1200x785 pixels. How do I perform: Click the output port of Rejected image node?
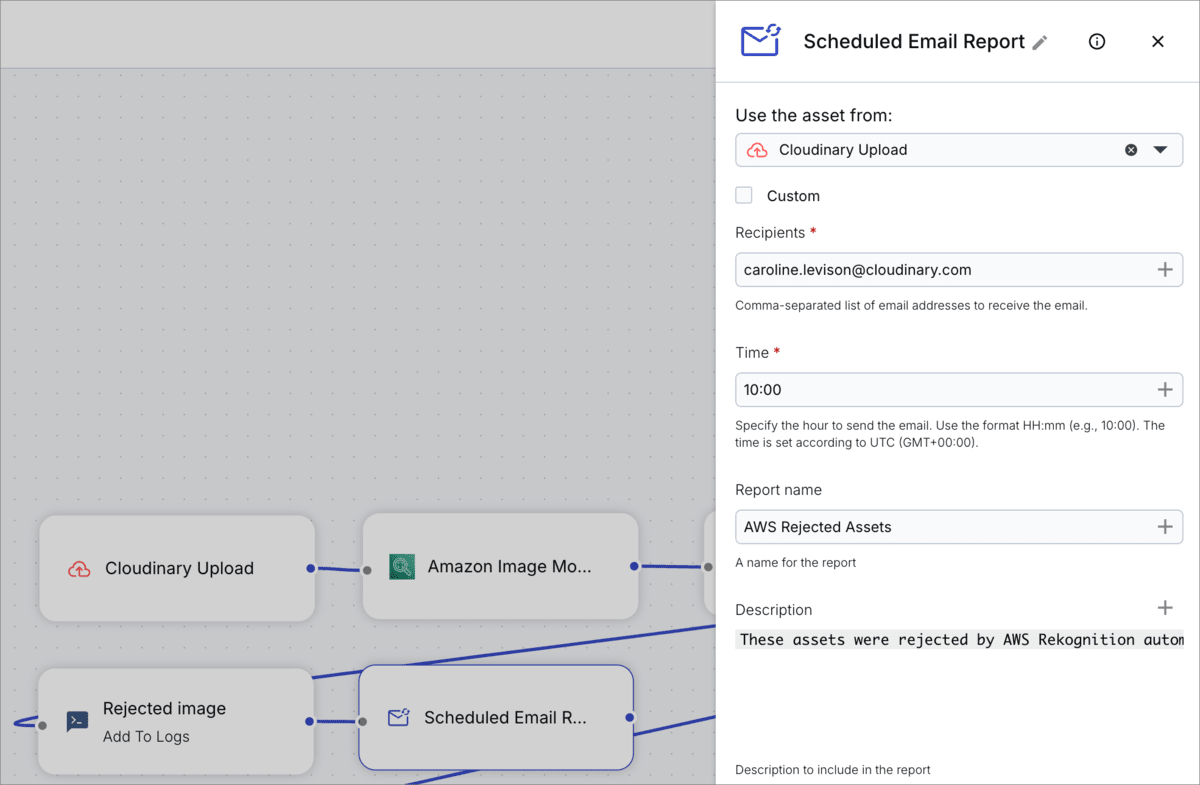(x=309, y=721)
